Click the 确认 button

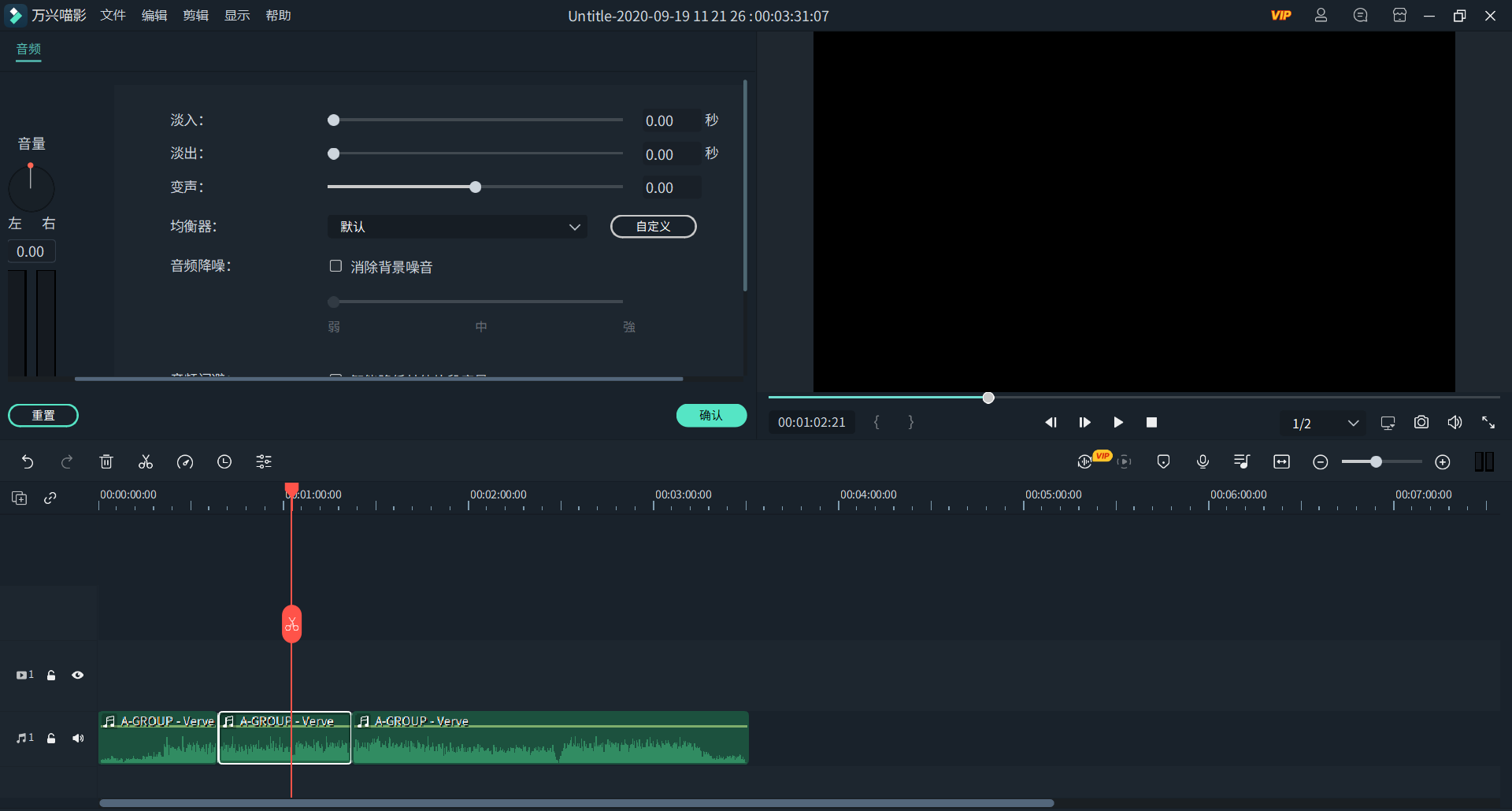tap(711, 416)
